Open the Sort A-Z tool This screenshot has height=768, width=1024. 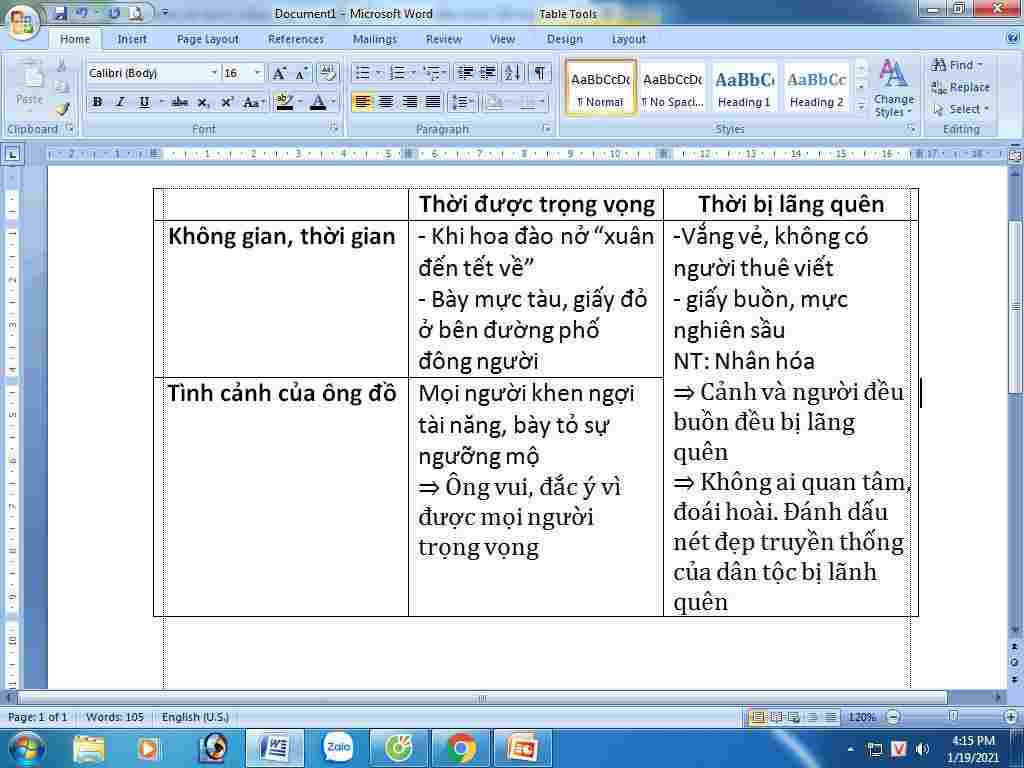pos(512,73)
